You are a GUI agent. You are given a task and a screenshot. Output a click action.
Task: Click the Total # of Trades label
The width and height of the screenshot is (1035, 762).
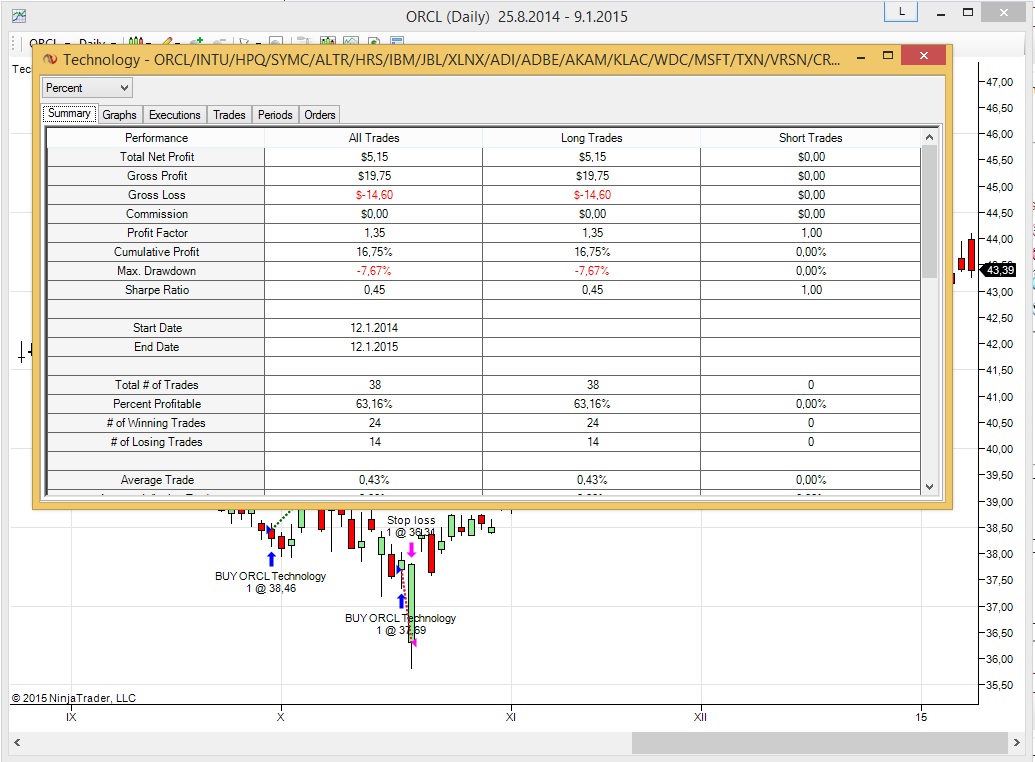156,385
